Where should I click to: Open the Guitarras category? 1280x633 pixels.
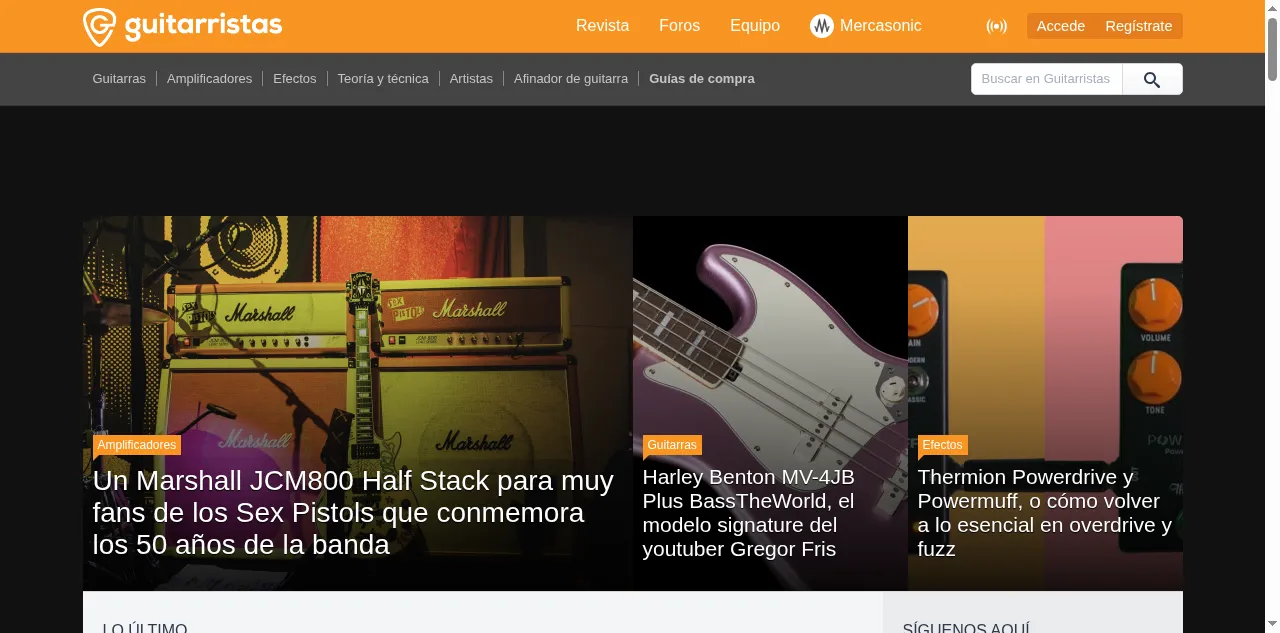click(119, 78)
